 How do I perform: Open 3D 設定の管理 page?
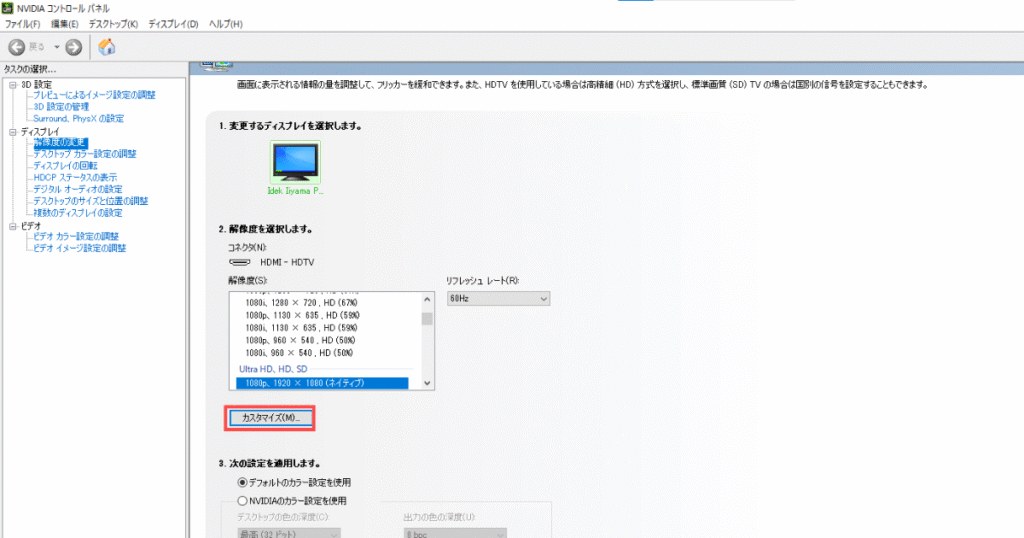pos(61,106)
